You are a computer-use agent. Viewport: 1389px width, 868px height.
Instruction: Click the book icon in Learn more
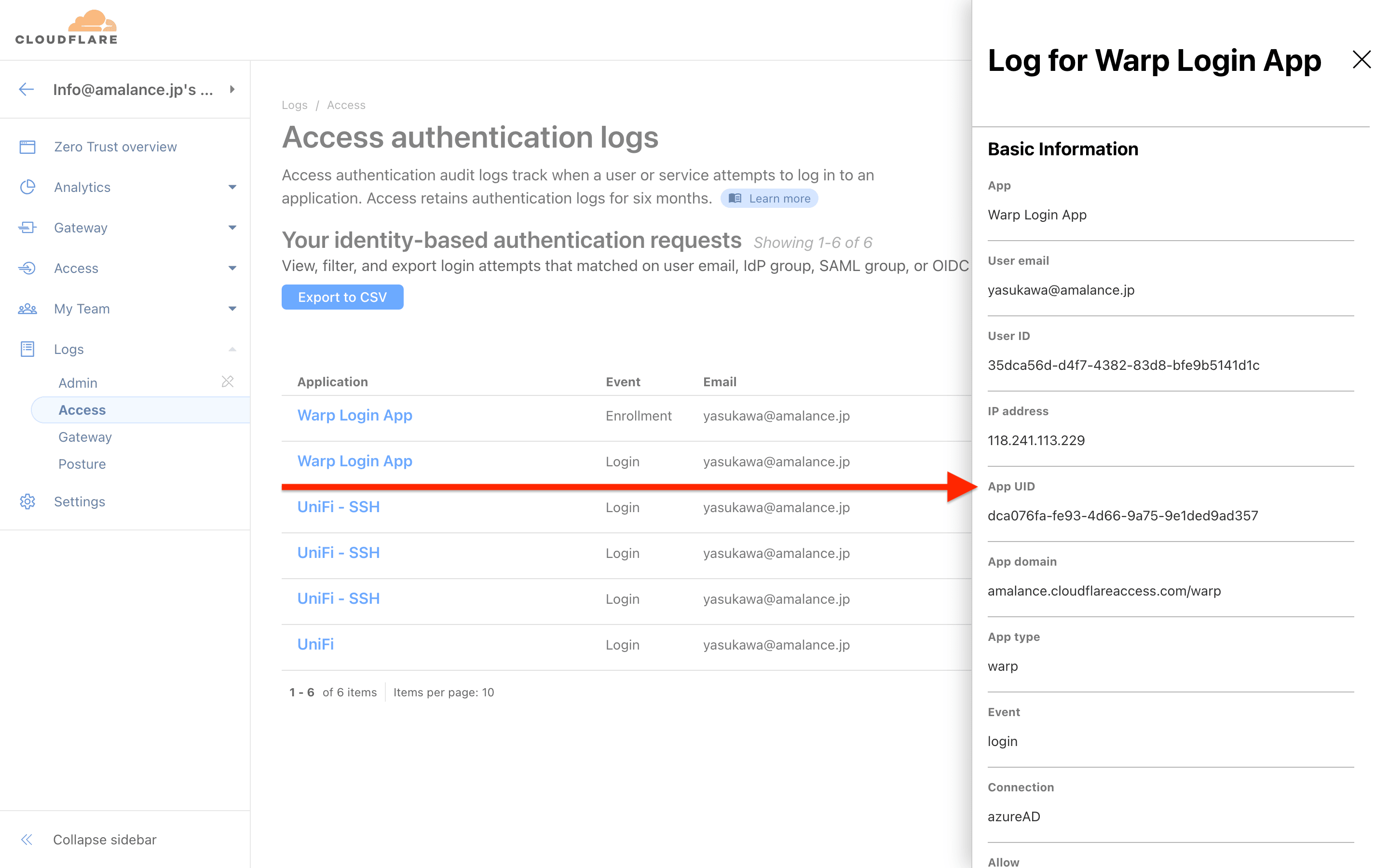[x=735, y=199]
